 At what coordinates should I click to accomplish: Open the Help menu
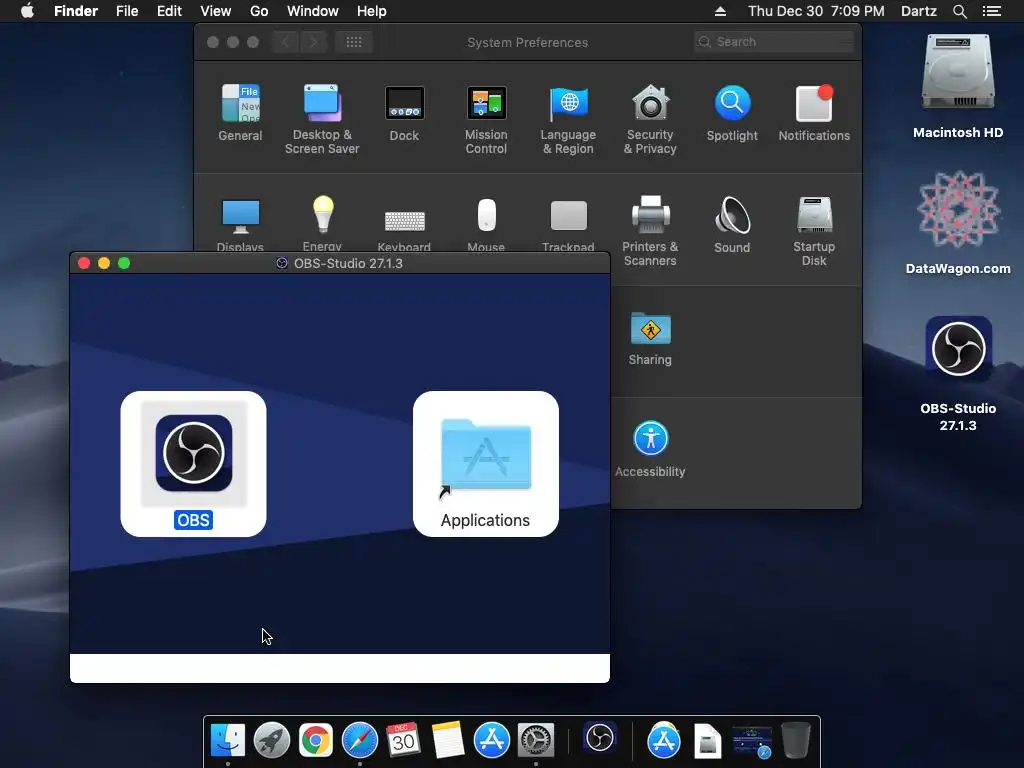click(x=372, y=11)
